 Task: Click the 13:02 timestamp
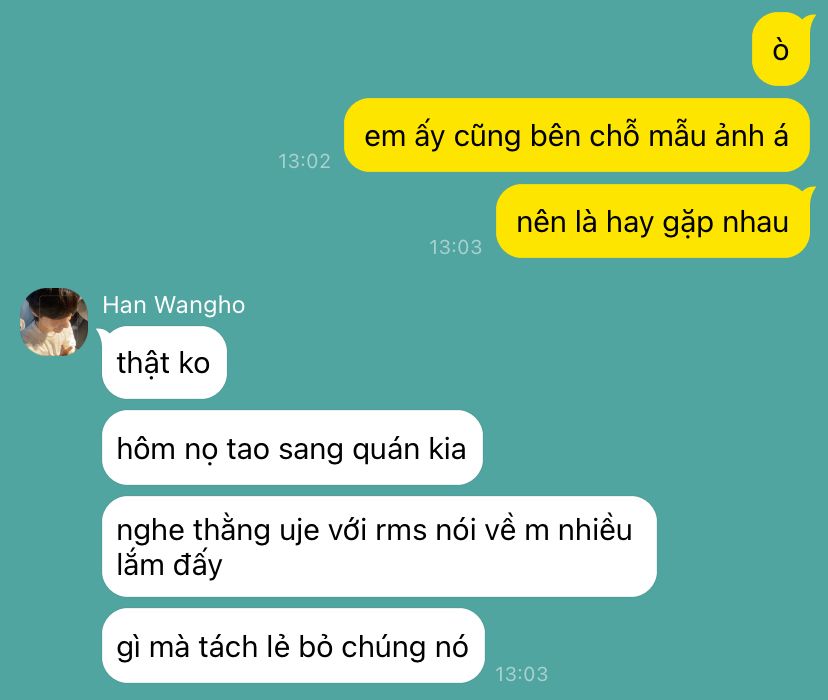tap(304, 161)
